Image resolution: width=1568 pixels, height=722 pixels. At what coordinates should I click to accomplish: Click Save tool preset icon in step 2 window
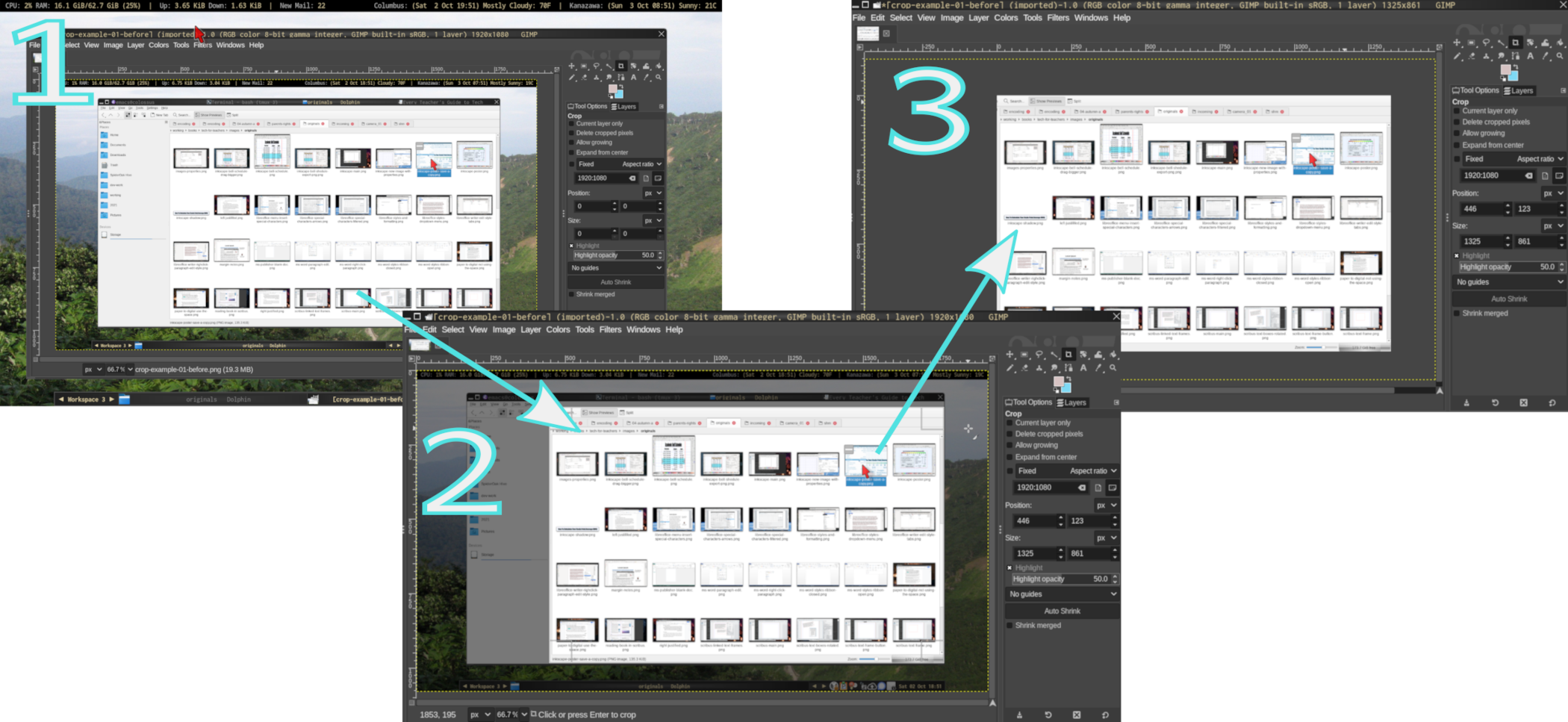pos(1019,715)
